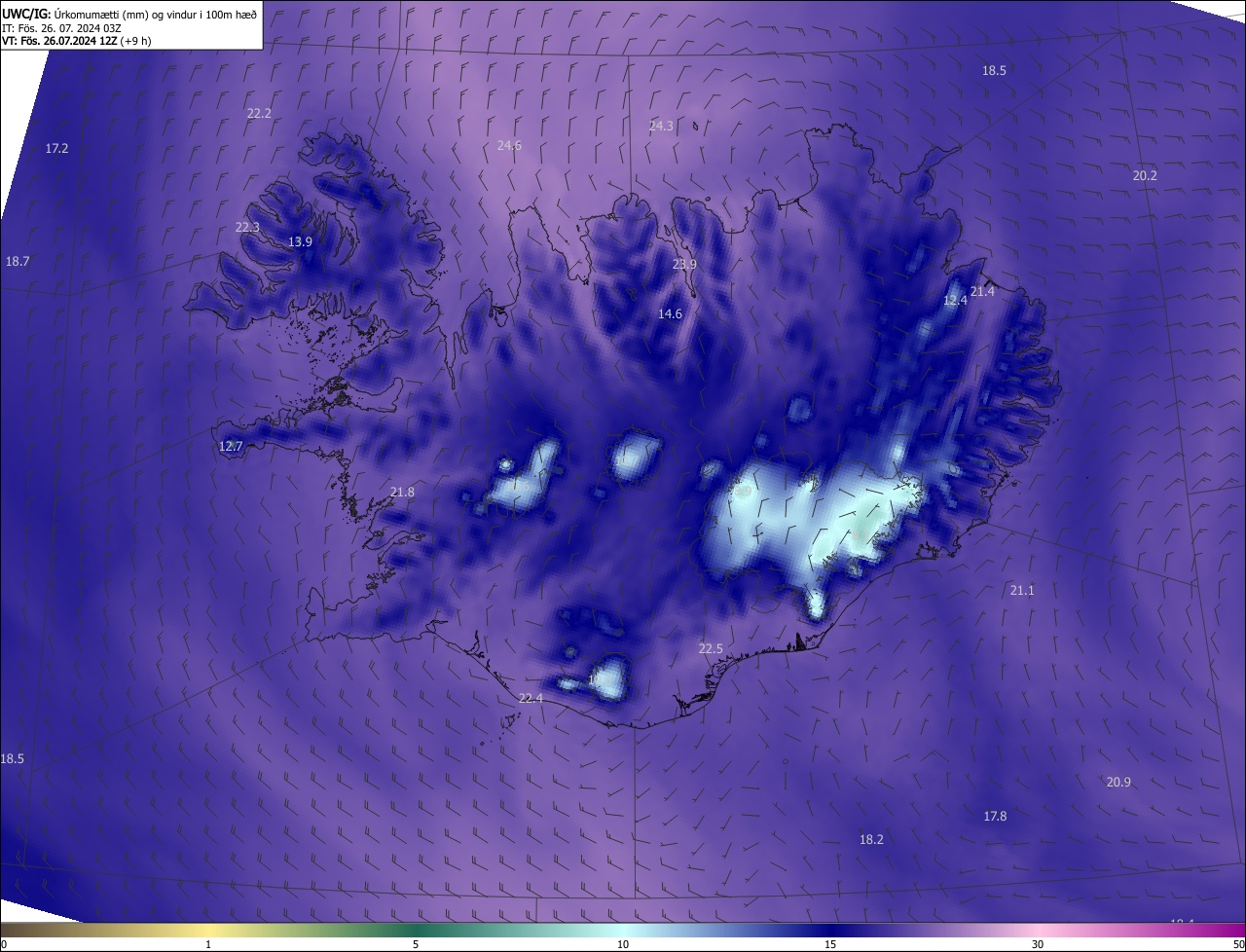Click the 21.4 value label
Viewport: 1246px width, 952px height.
[983, 291]
